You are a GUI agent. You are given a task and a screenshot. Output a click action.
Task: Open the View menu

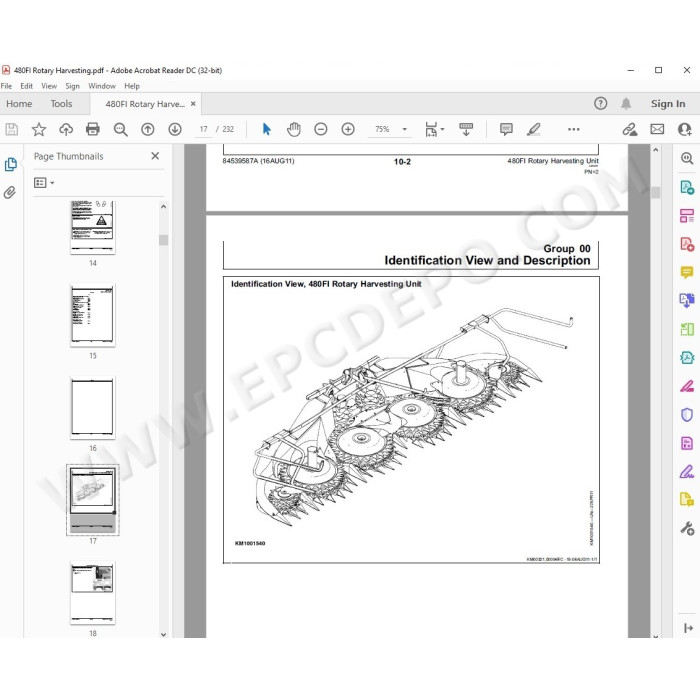click(x=49, y=86)
